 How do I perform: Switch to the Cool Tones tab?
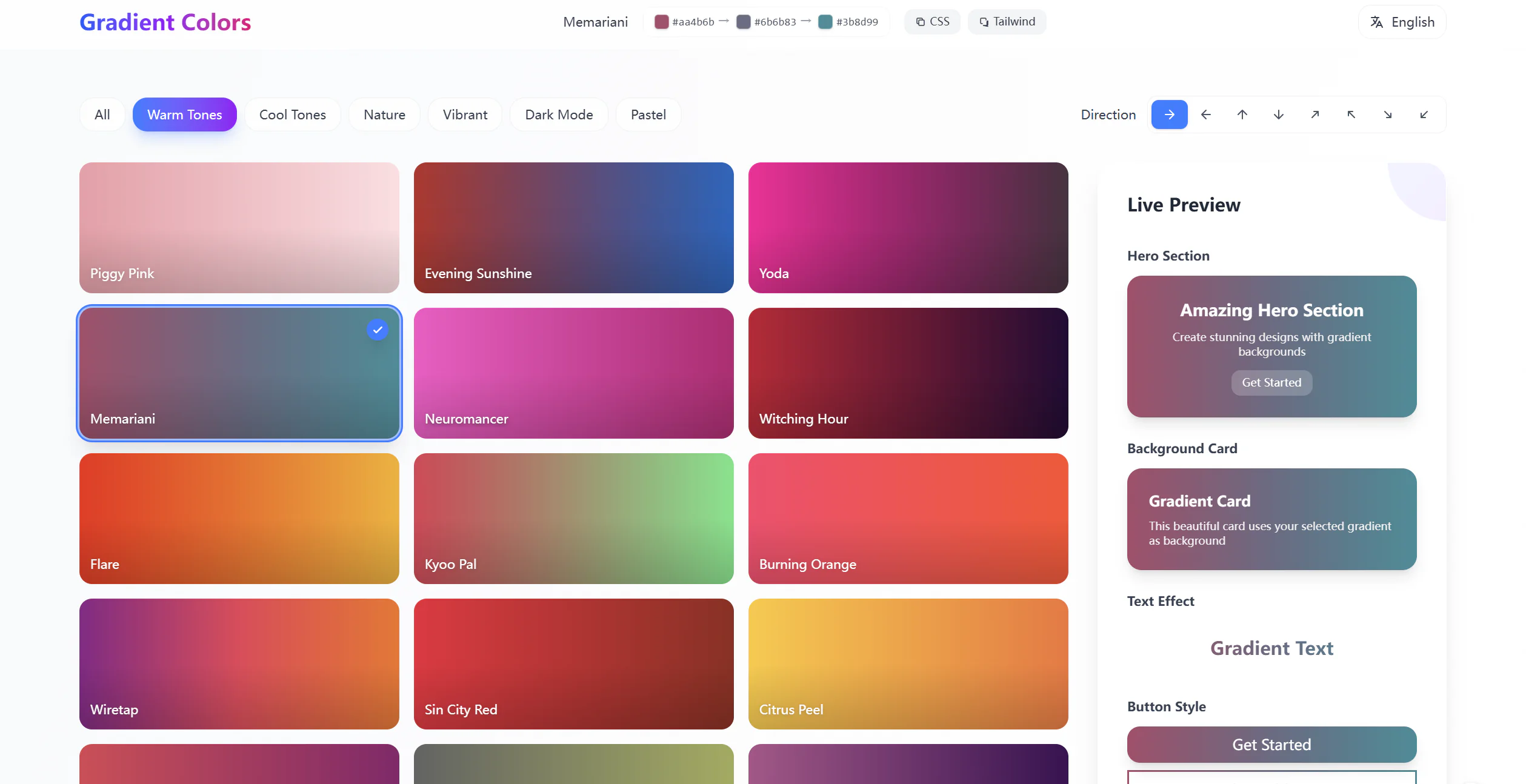click(x=292, y=115)
